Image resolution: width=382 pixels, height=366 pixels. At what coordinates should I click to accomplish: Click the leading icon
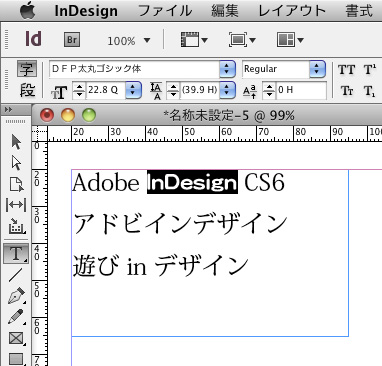156,91
